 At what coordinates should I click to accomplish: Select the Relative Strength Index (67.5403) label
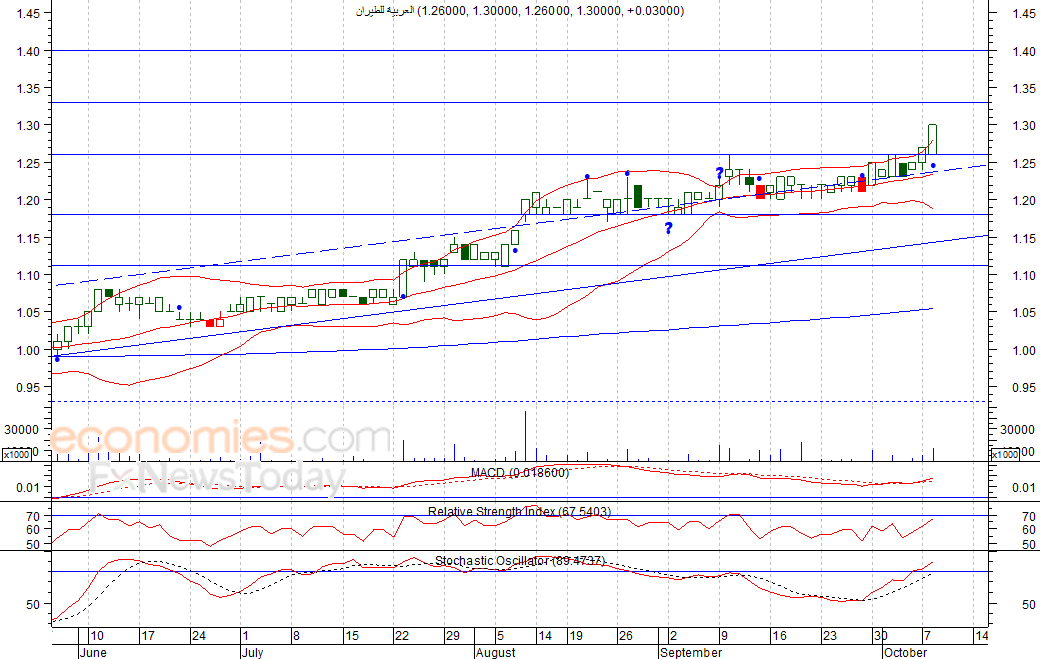[519, 512]
